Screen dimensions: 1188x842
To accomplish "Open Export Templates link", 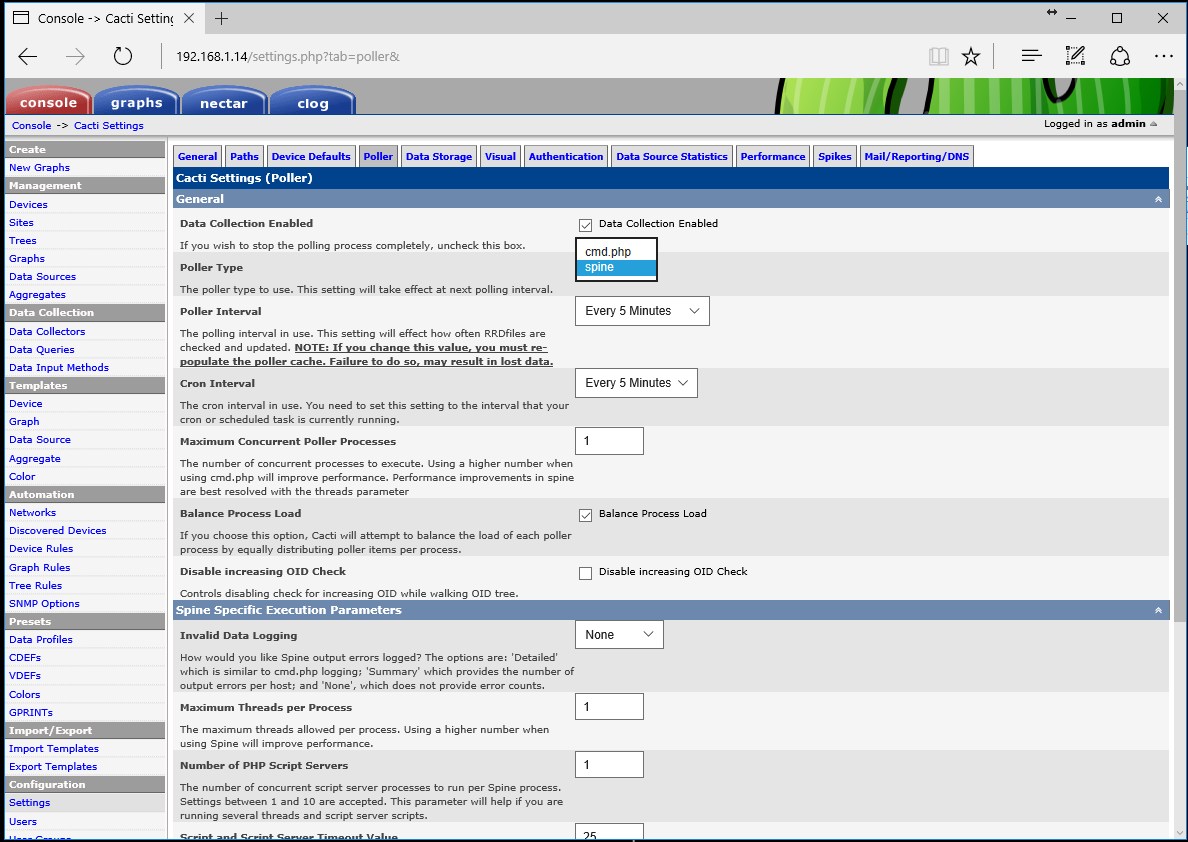I will click(53, 766).
